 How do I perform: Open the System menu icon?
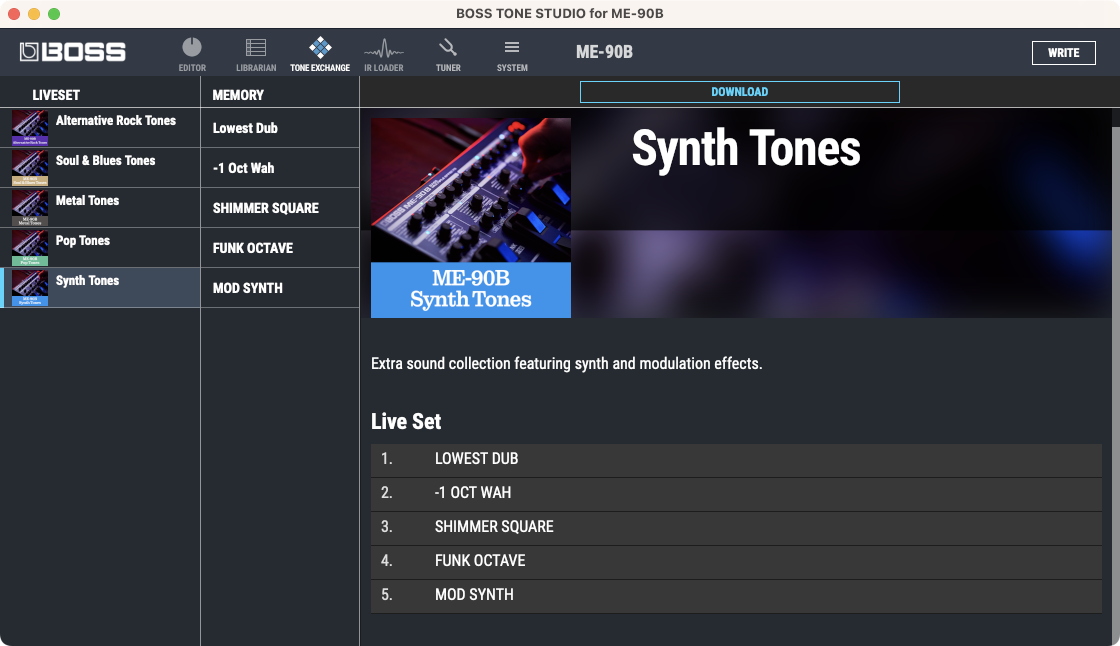(x=512, y=49)
